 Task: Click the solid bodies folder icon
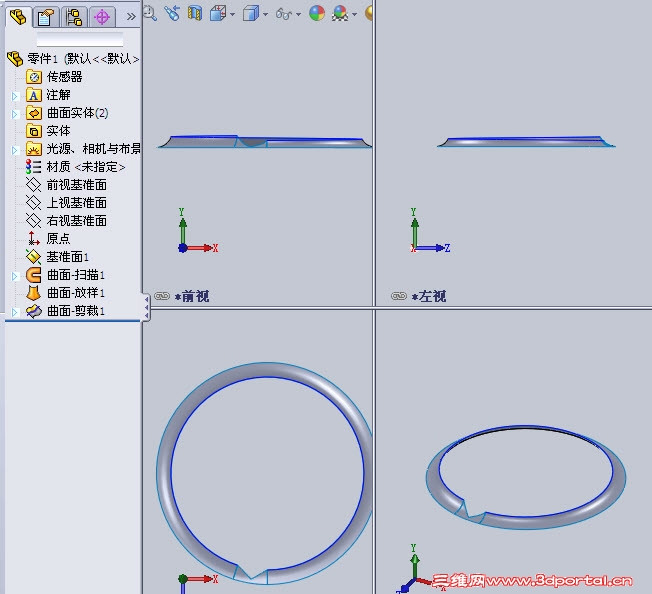pyautogui.click(x=34, y=131)
